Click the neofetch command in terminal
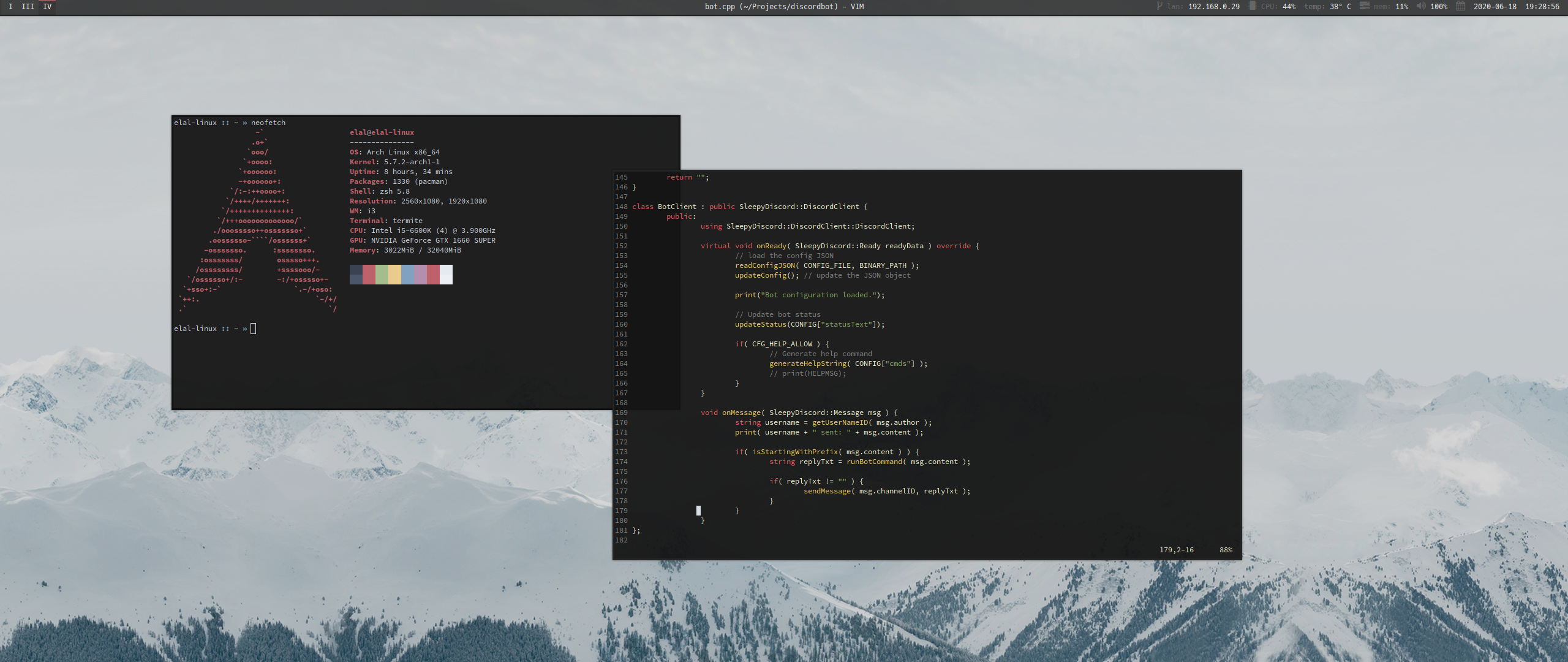Viewport: 1568px width, 662px height. click(x=268, y=123)
